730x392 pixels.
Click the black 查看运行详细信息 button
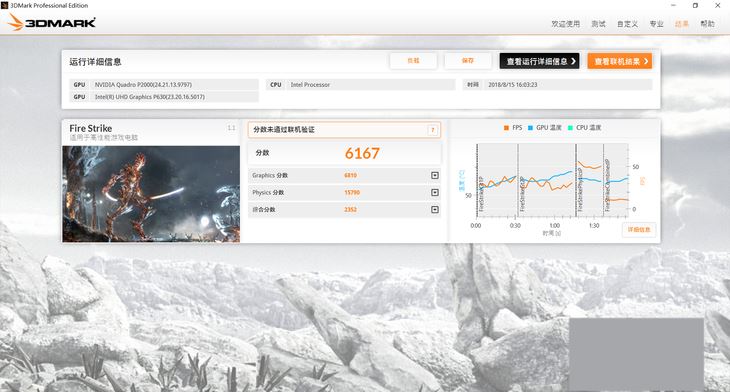(539, 61)
